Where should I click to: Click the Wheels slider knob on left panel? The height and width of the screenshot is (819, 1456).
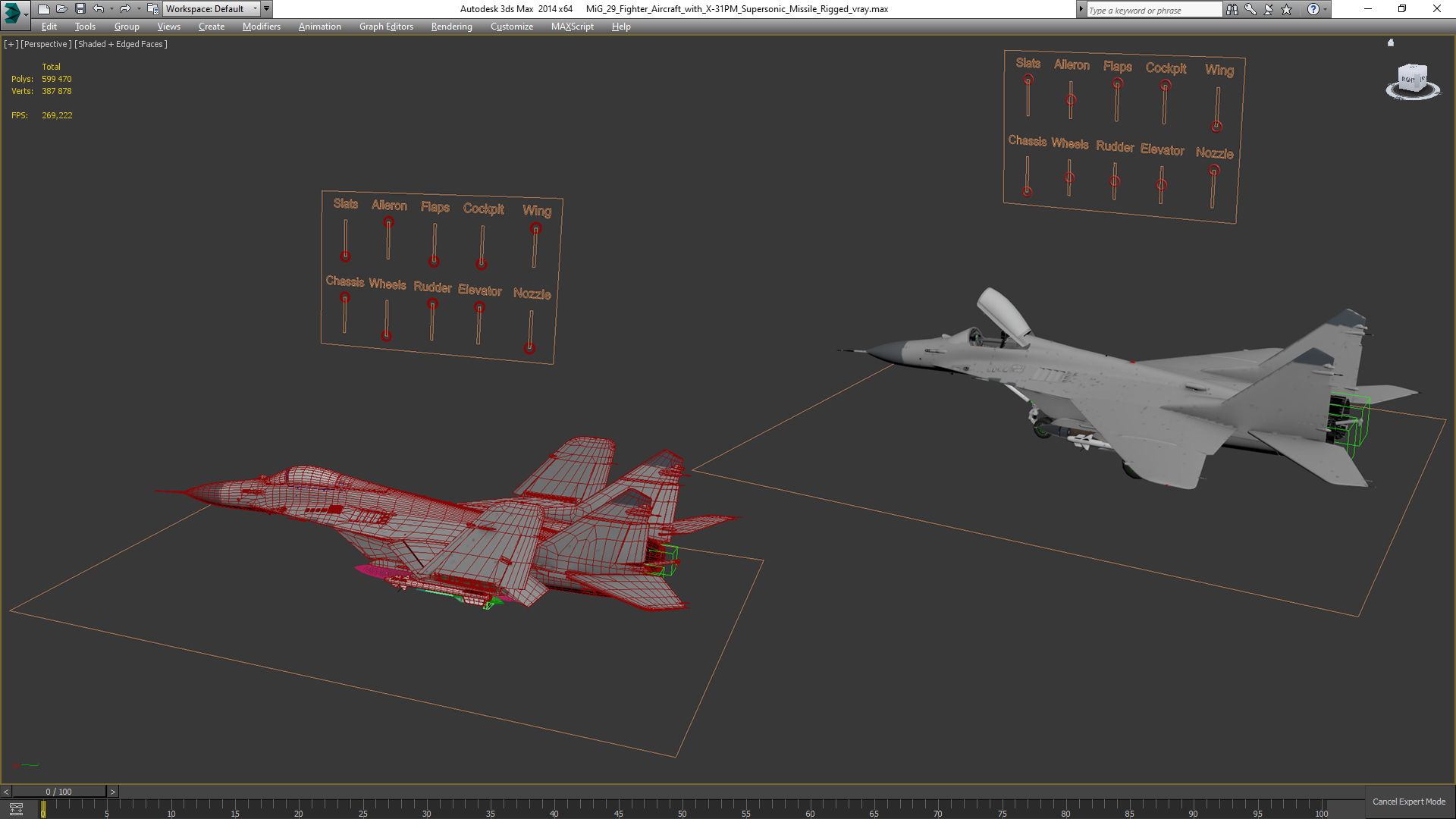[x=386, y=335]
